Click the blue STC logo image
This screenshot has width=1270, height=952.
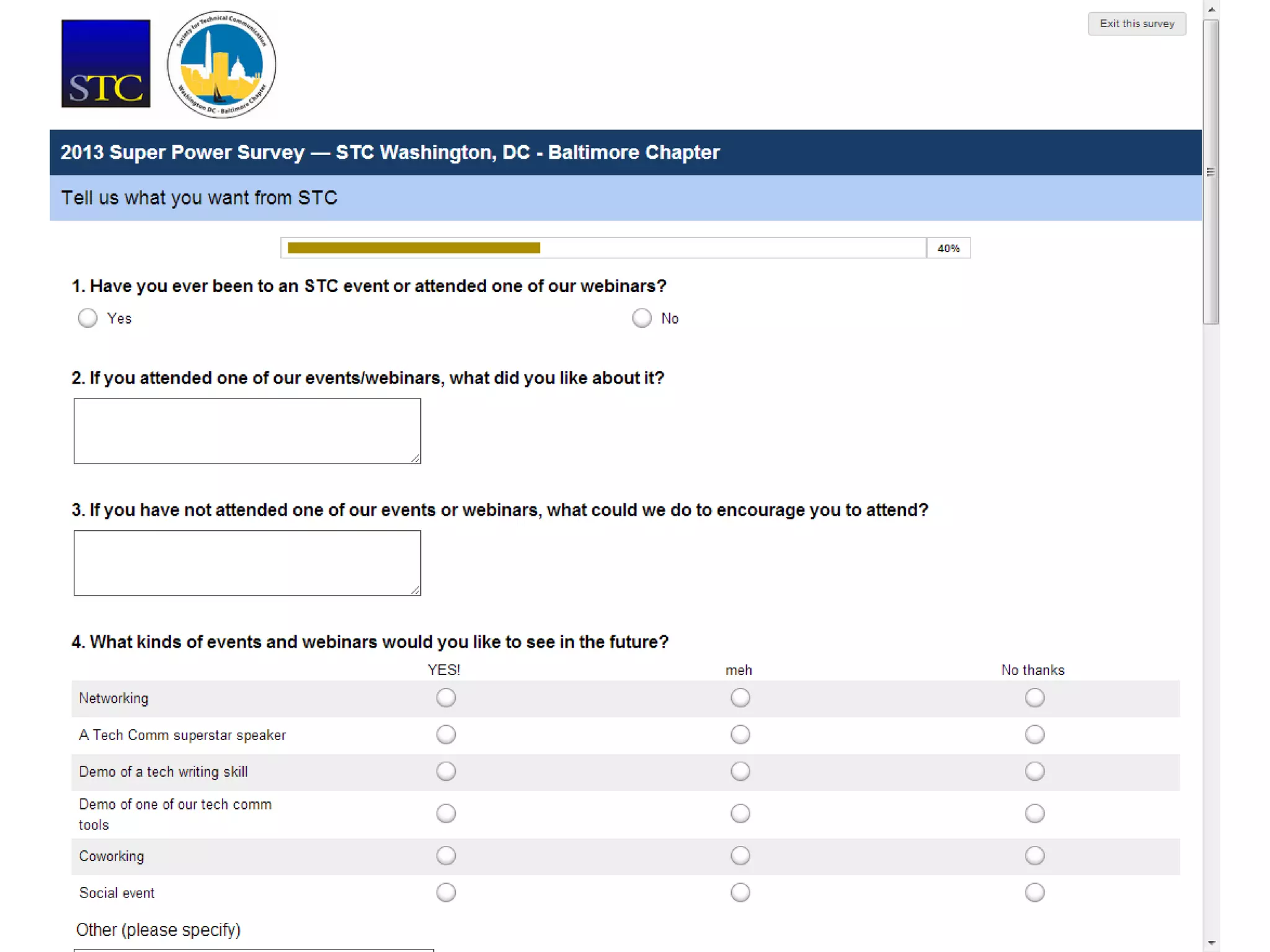tap(105, 64)
